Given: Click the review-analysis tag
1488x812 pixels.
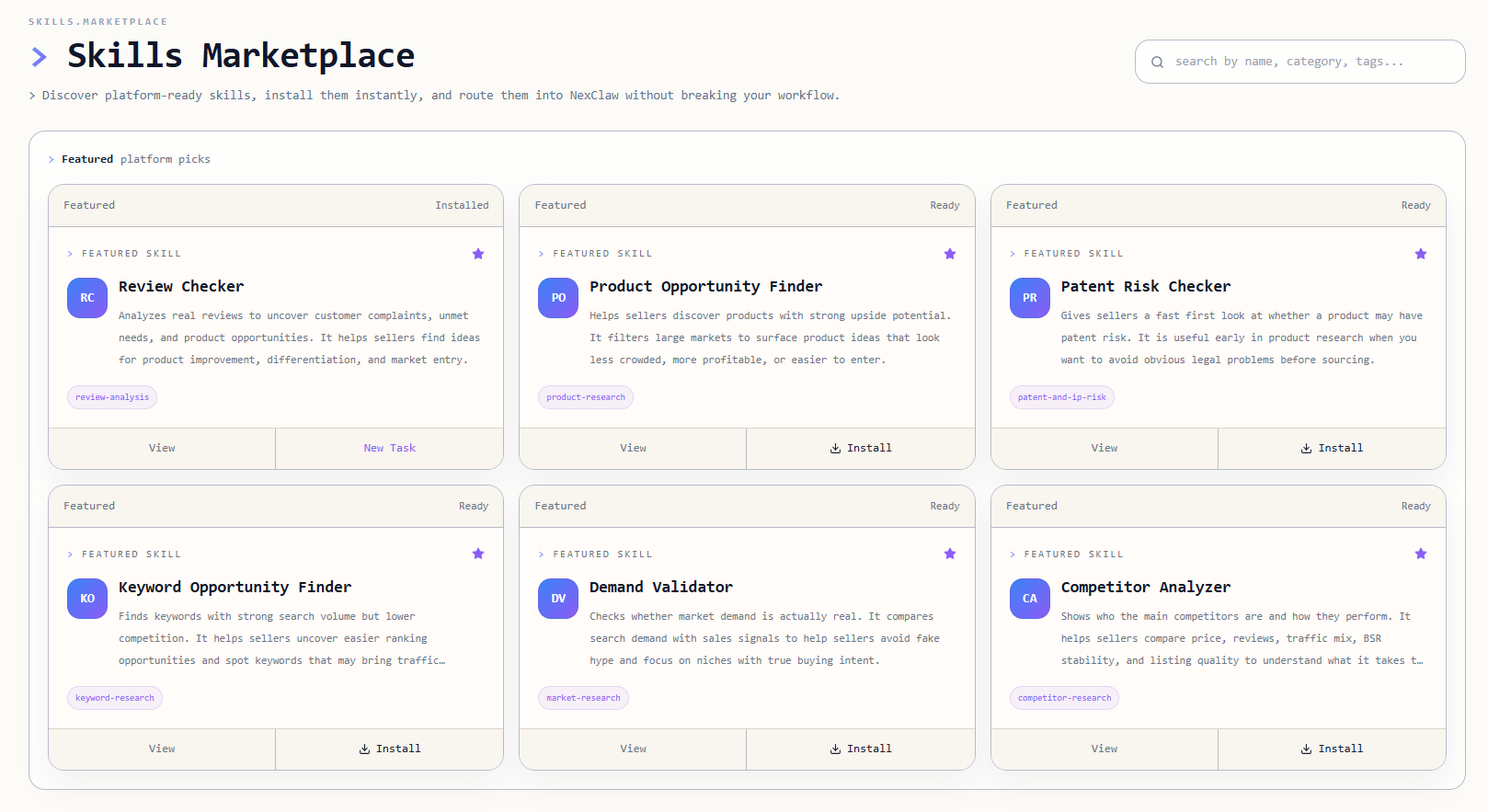Looking at the screenshot, I should coord(112,397).
